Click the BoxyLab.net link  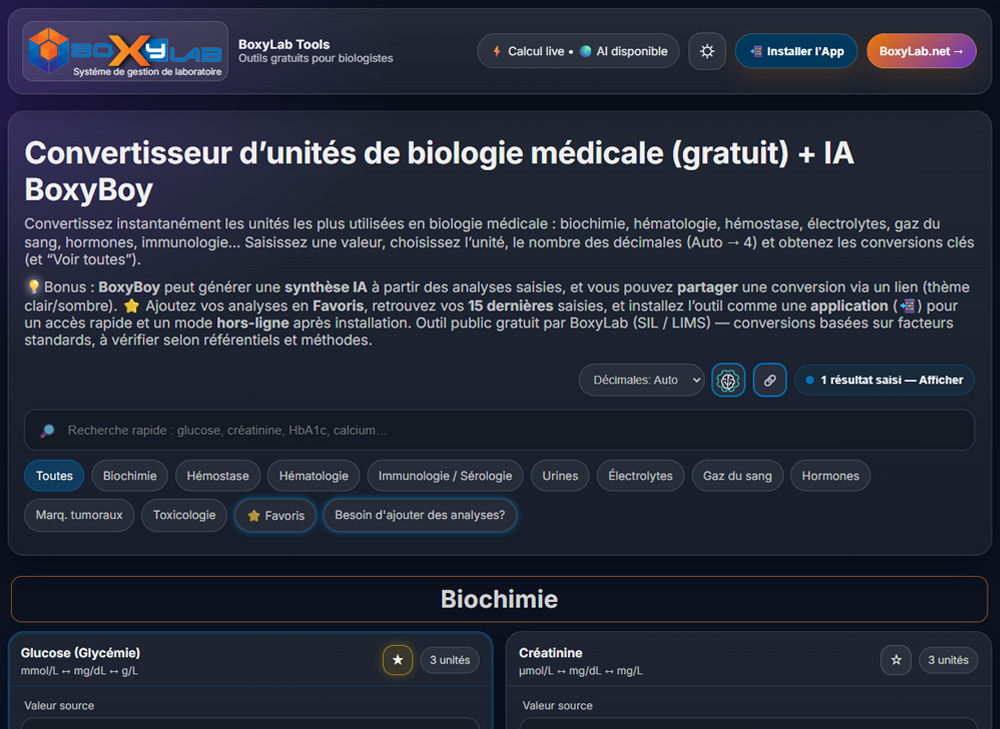pos(921,50)
